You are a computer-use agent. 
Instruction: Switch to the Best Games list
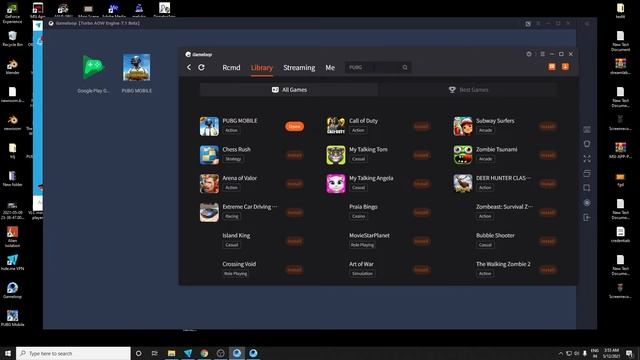468,90
